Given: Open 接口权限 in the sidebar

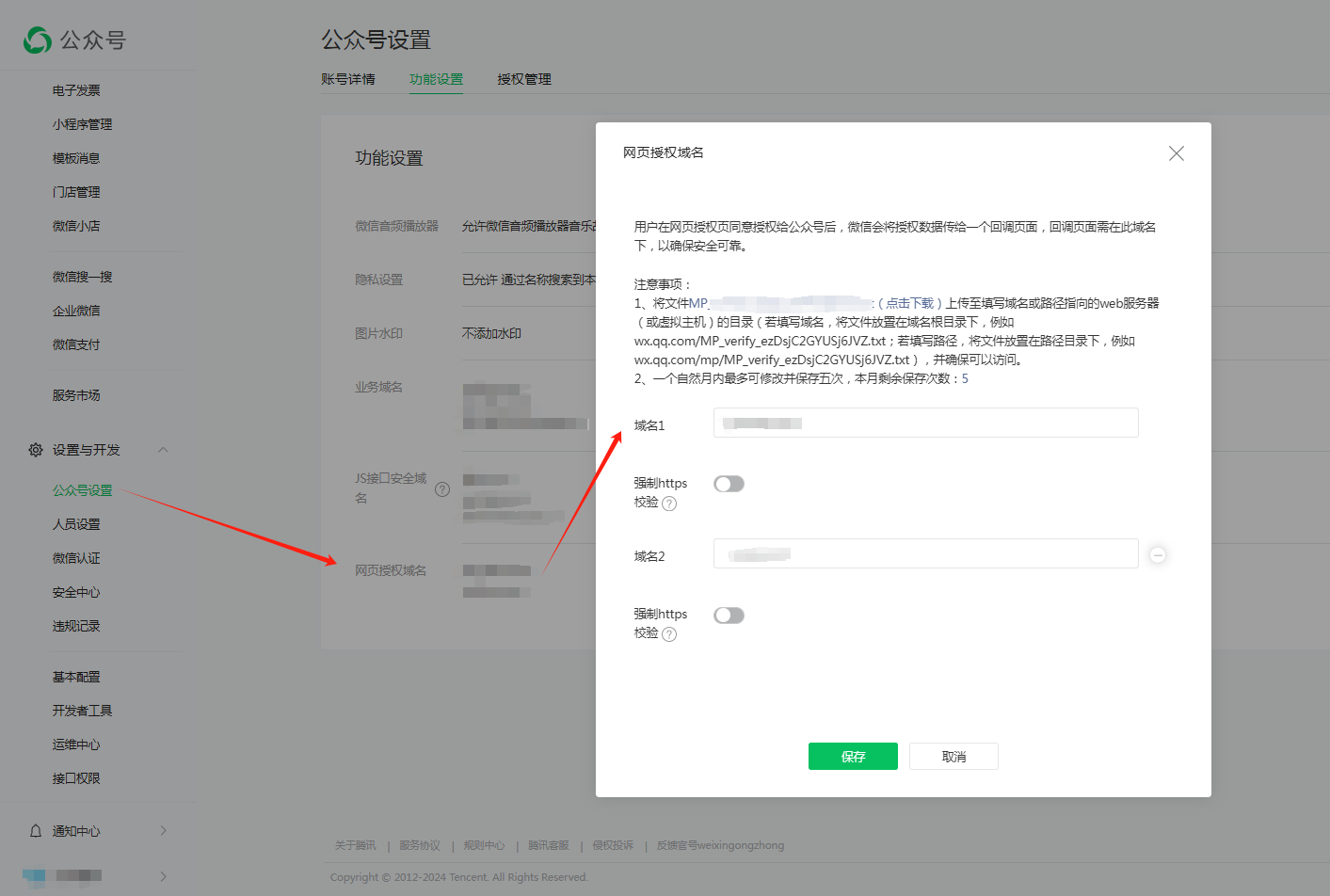Looking at the screenshot, I should 76,778.
